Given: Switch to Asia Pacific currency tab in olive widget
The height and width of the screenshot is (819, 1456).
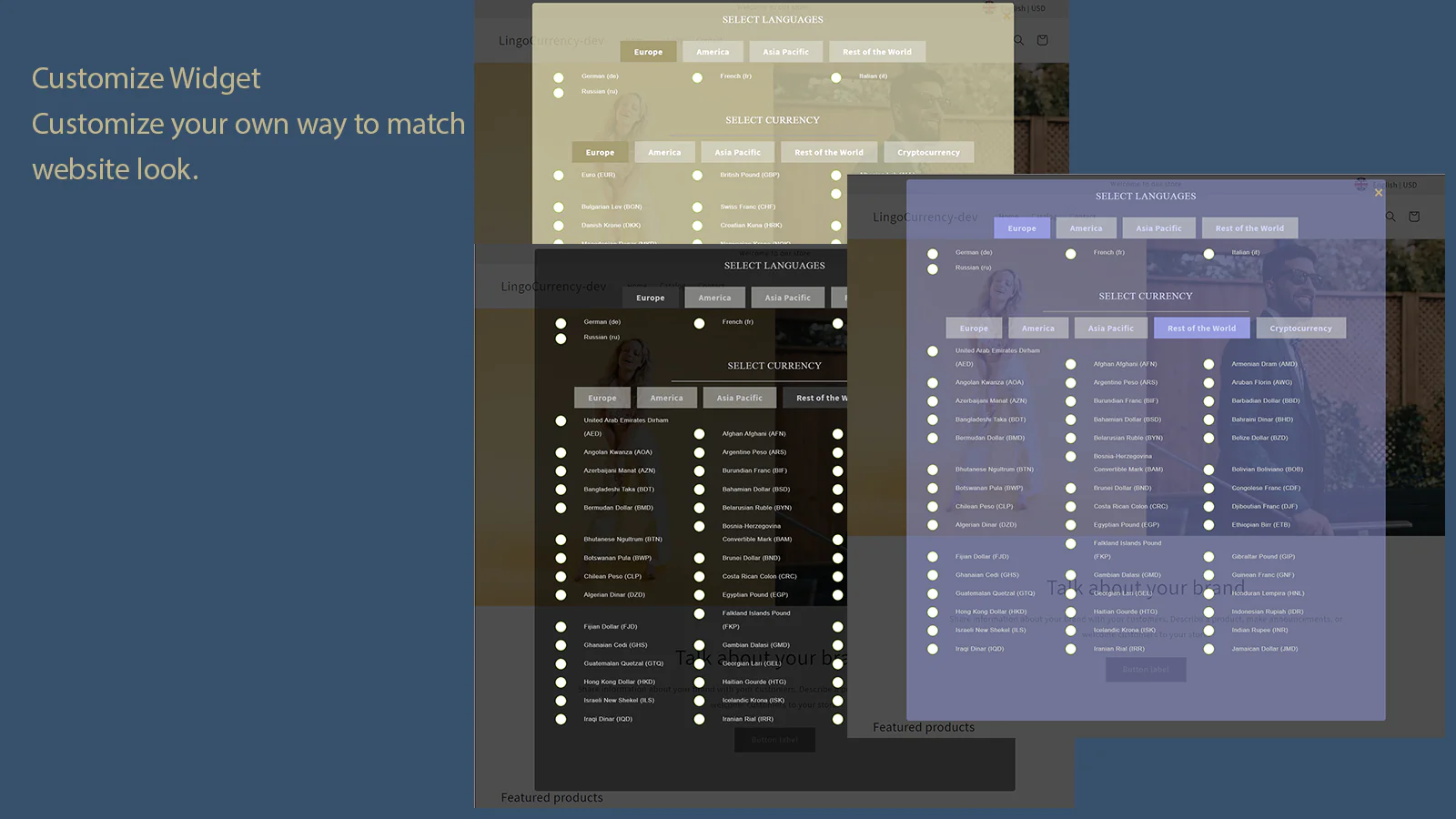Looking at the screenshot, I should click(x=737, y=153).
